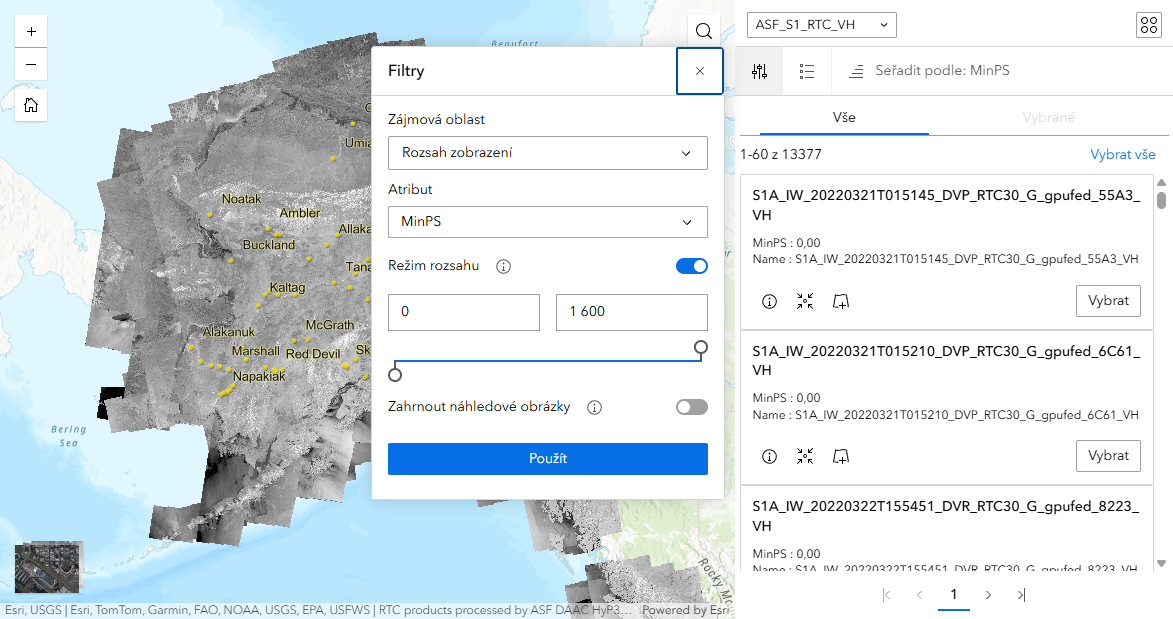The height and width of the screenshot is (619, 1173).
Task: Show details for 6C61_VH image
Action: click(769, 457)
